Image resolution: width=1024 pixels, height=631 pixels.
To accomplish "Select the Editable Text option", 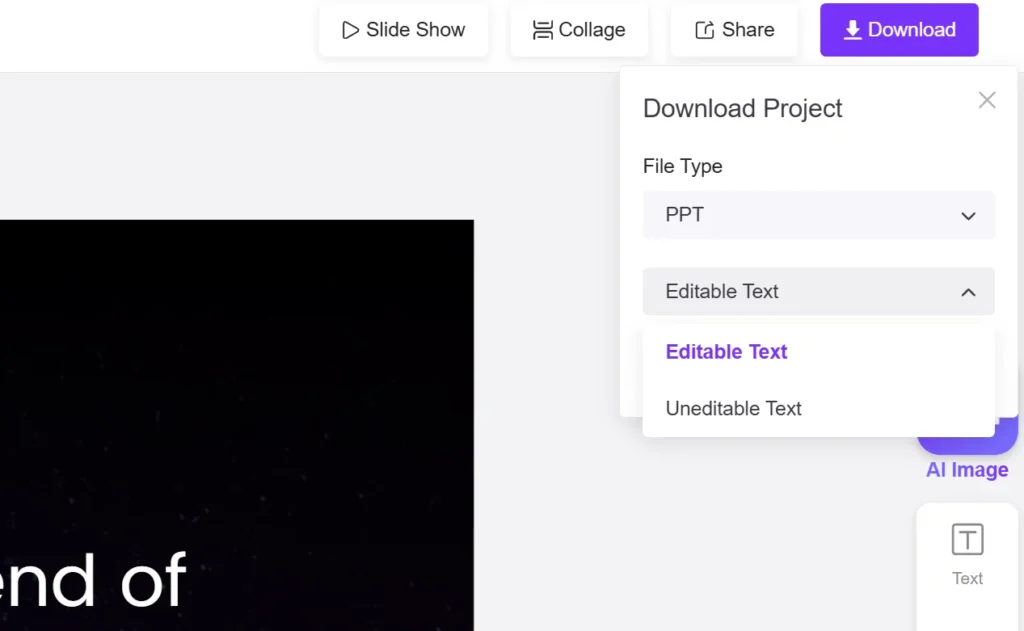I will 818,352.
